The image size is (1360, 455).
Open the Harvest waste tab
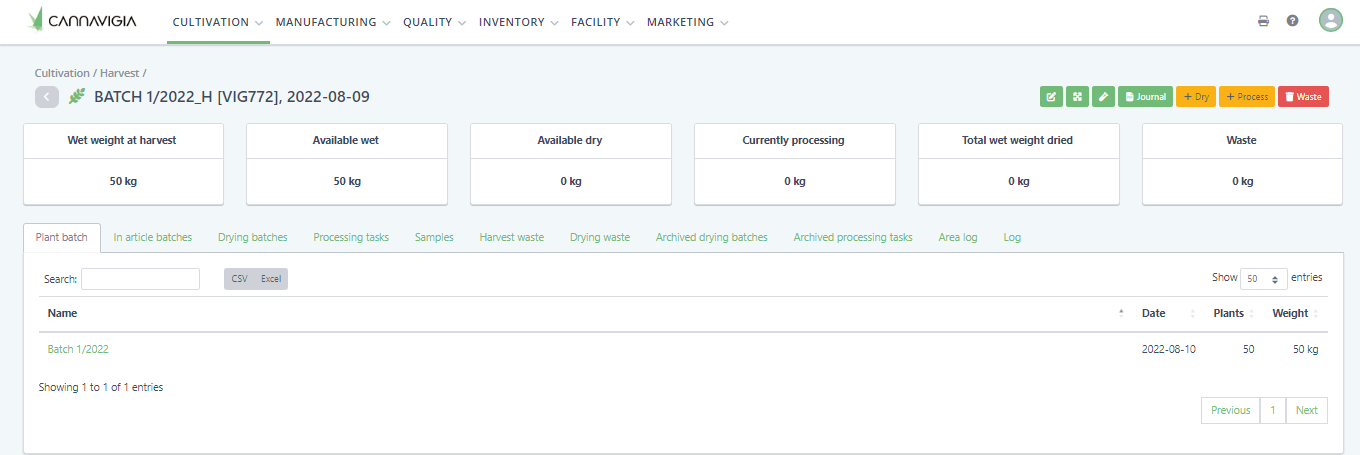tap(511, 238)
